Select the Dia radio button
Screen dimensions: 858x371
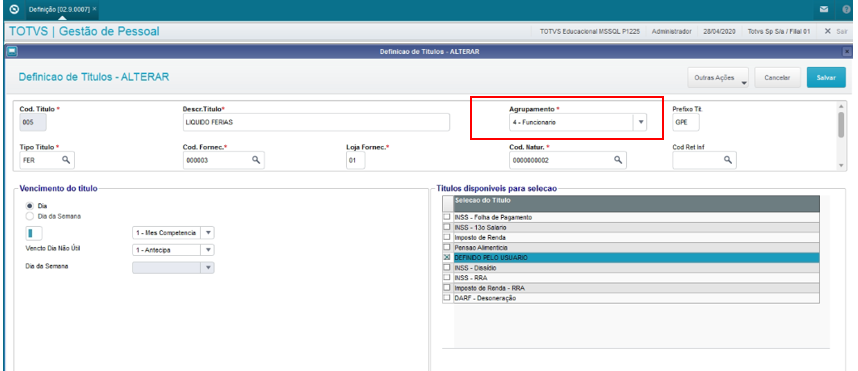[30, 206]
